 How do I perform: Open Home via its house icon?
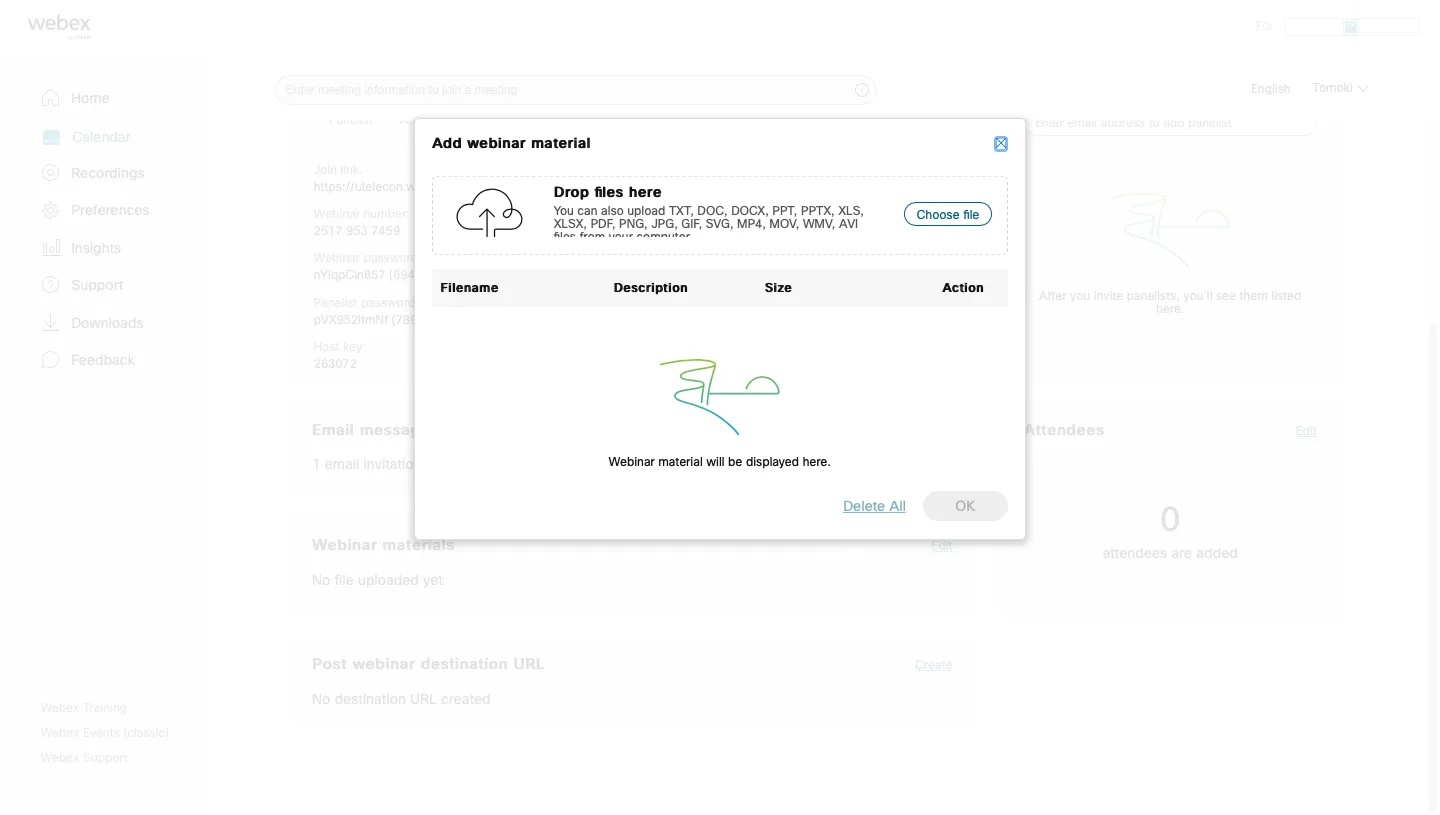[x=50, y=98]
